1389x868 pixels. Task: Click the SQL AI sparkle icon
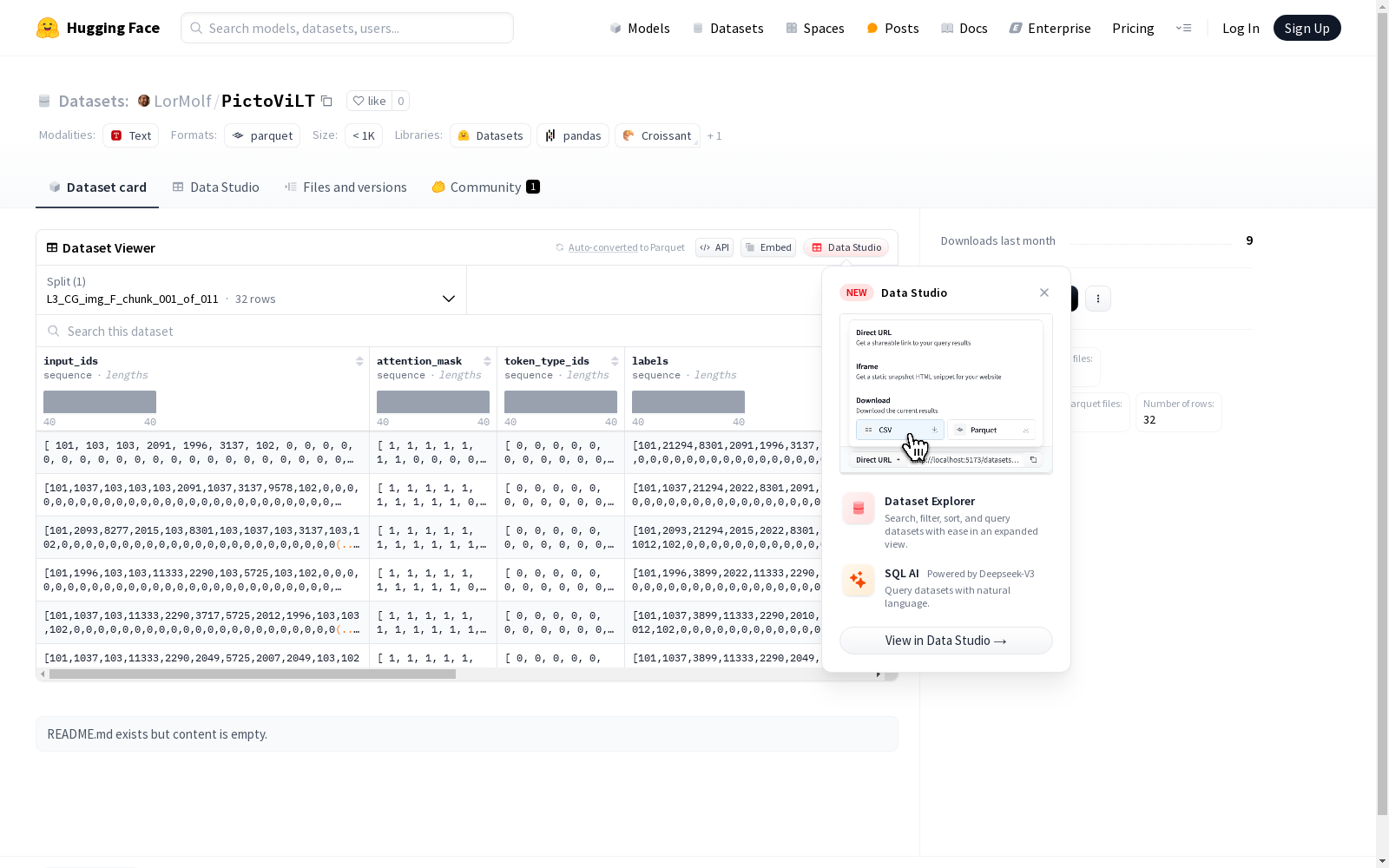pyautogui.click(x=859, y=581)
